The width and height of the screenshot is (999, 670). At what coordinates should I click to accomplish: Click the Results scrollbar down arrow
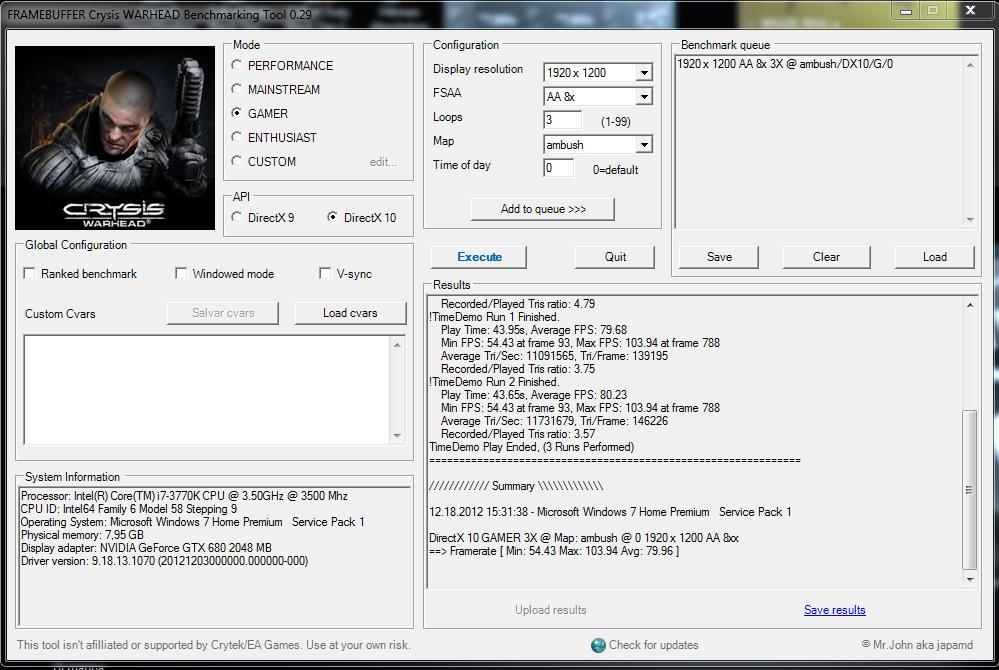click(970, 580)
